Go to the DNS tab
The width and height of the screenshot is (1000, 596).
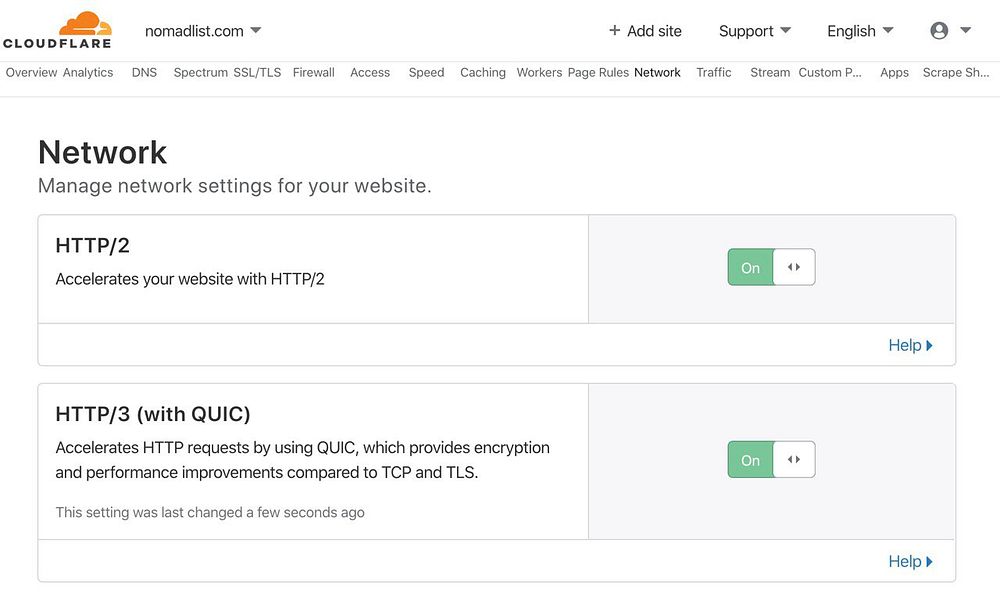point(144,72)
